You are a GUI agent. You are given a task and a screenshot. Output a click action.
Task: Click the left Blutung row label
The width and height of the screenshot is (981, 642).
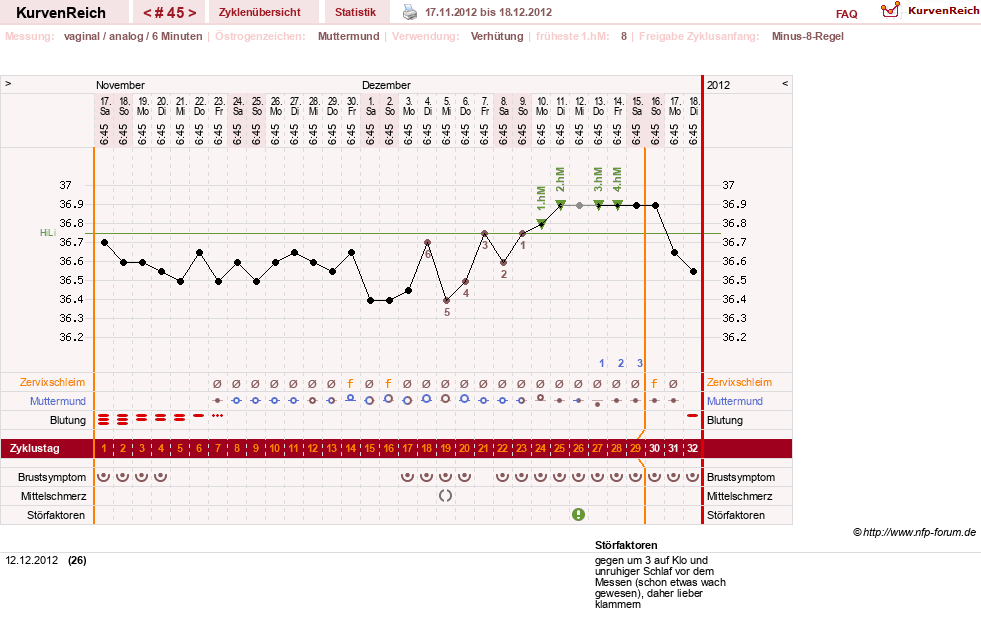click(x=68, y=420)
